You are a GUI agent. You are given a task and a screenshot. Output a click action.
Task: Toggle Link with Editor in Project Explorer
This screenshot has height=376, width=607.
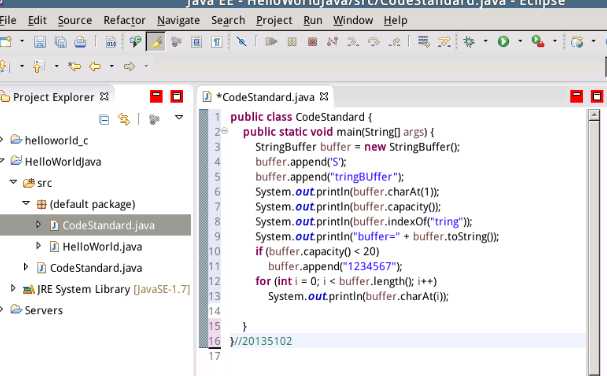[124, 119]
